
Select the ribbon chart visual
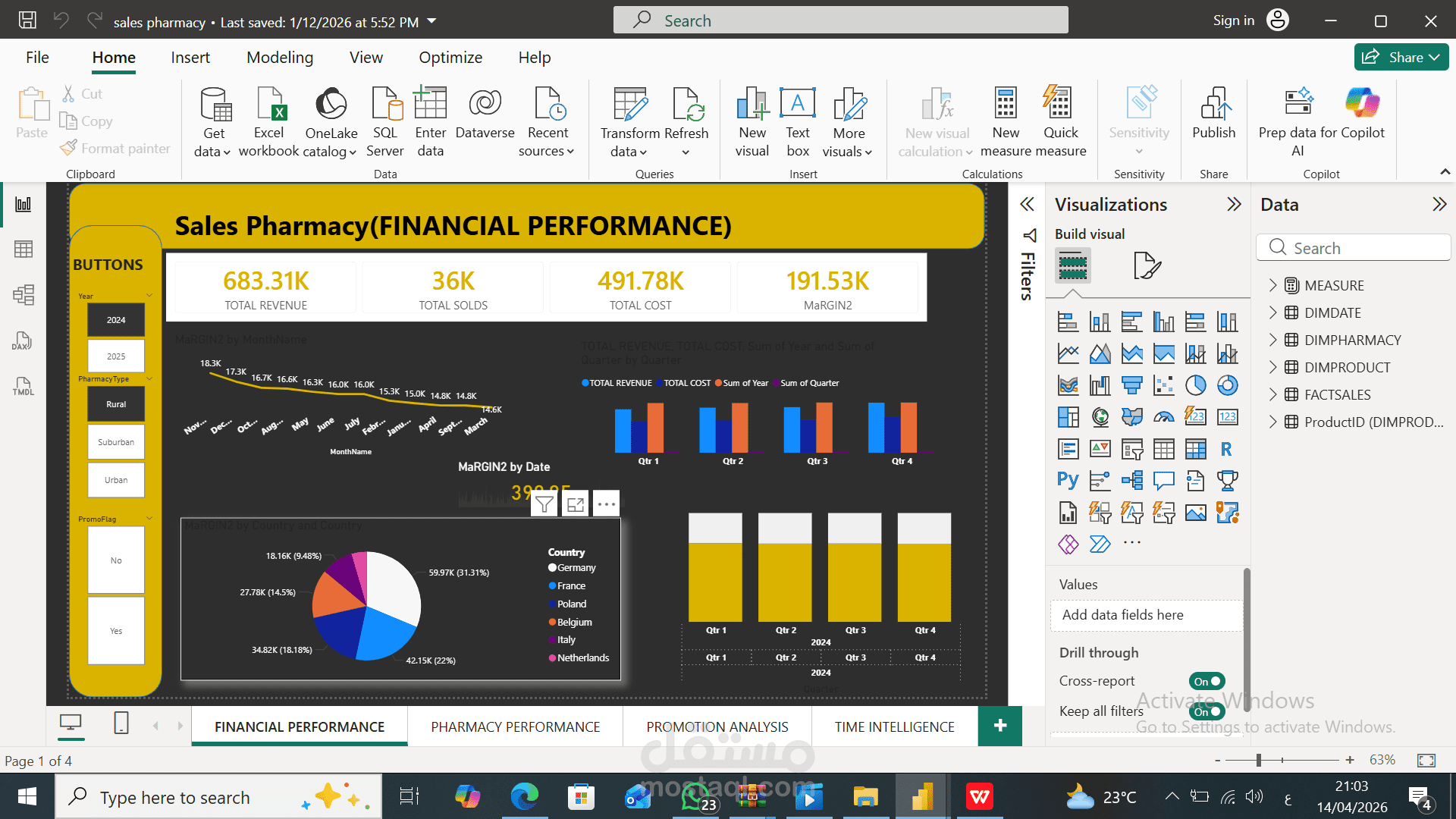(1068, 385)
